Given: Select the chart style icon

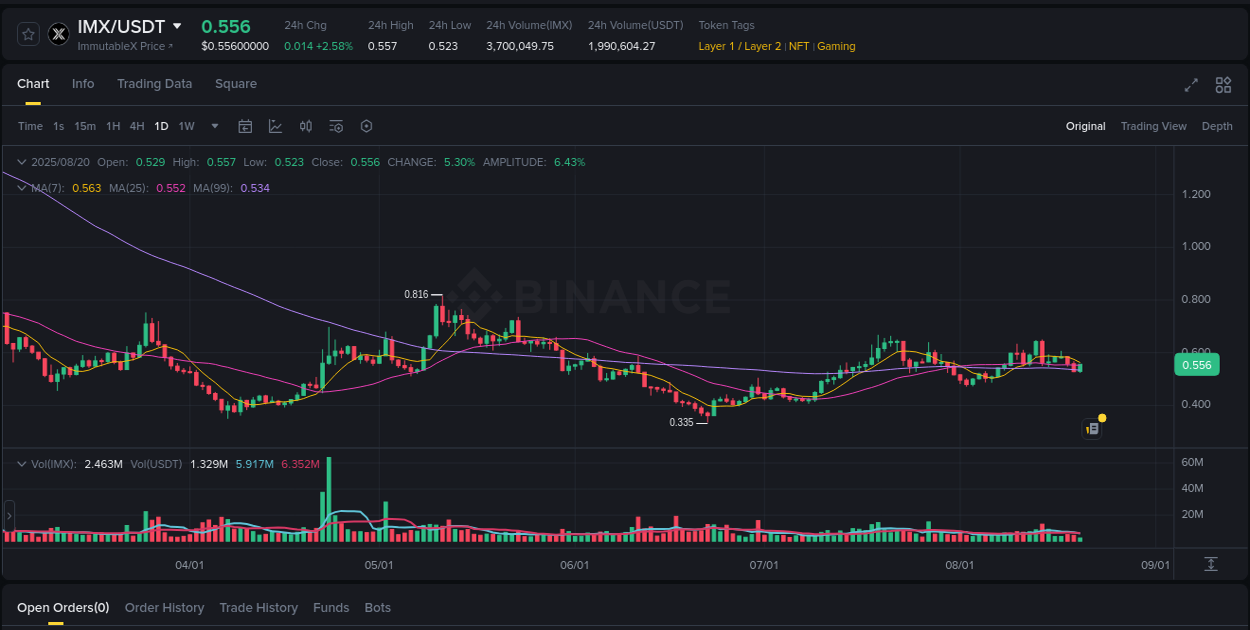Looking at the screenshot, I should pos(275,126).
